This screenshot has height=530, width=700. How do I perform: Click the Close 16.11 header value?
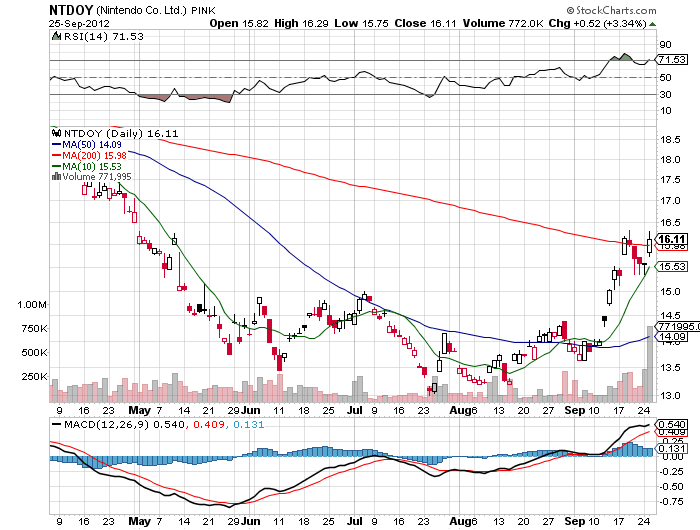click(x=425, y=23)
